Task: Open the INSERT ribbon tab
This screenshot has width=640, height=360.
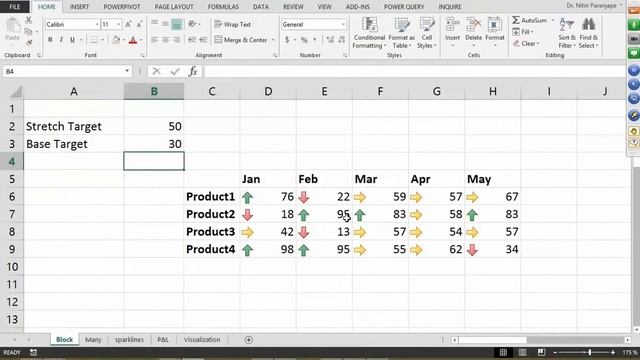Action: point(79,7)
